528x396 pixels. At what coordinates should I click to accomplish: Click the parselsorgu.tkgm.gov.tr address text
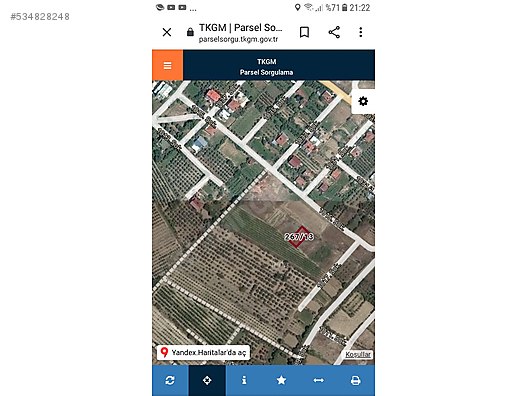238,39
